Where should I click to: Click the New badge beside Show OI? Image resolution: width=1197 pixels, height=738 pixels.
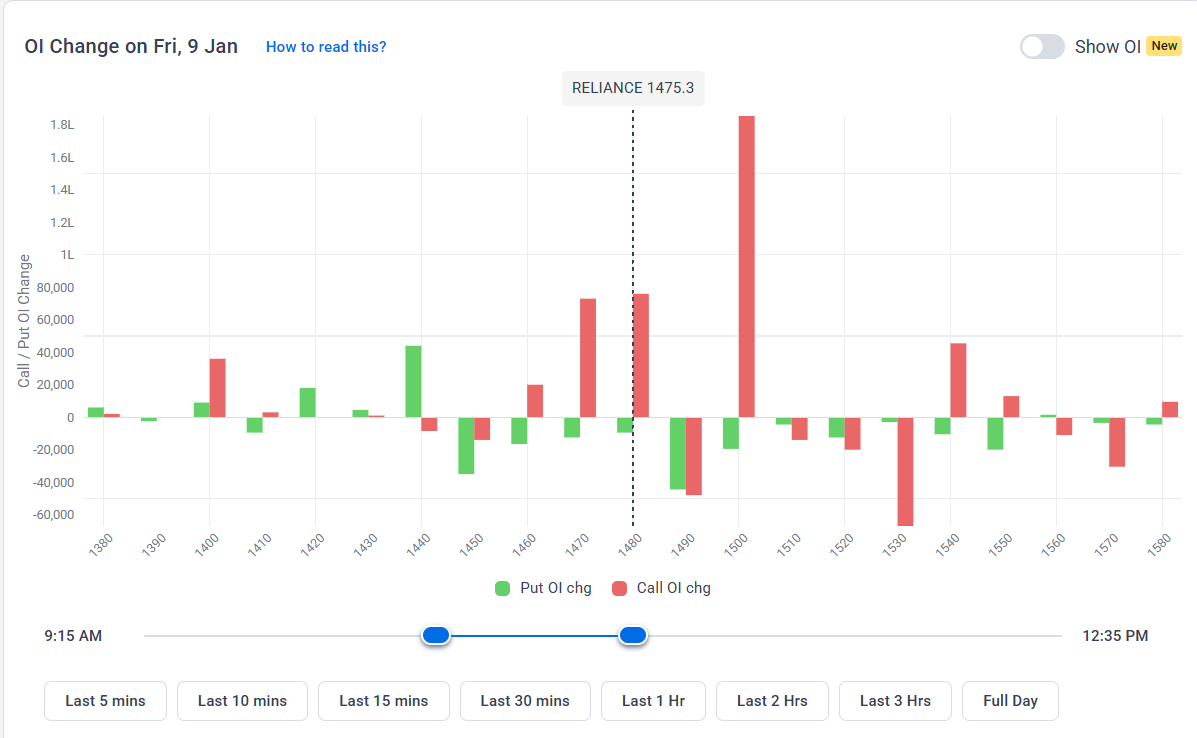(1164, 46)
